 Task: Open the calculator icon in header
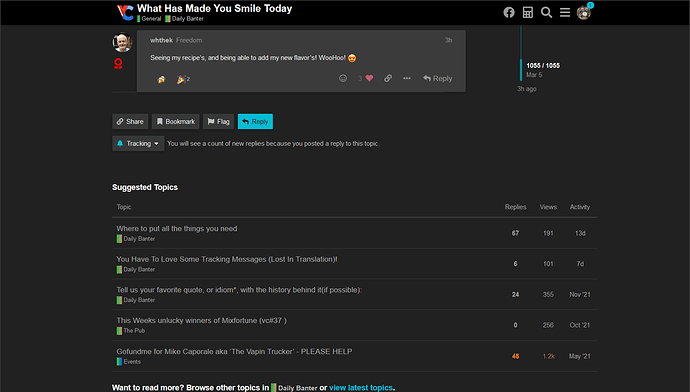(528, 12)
